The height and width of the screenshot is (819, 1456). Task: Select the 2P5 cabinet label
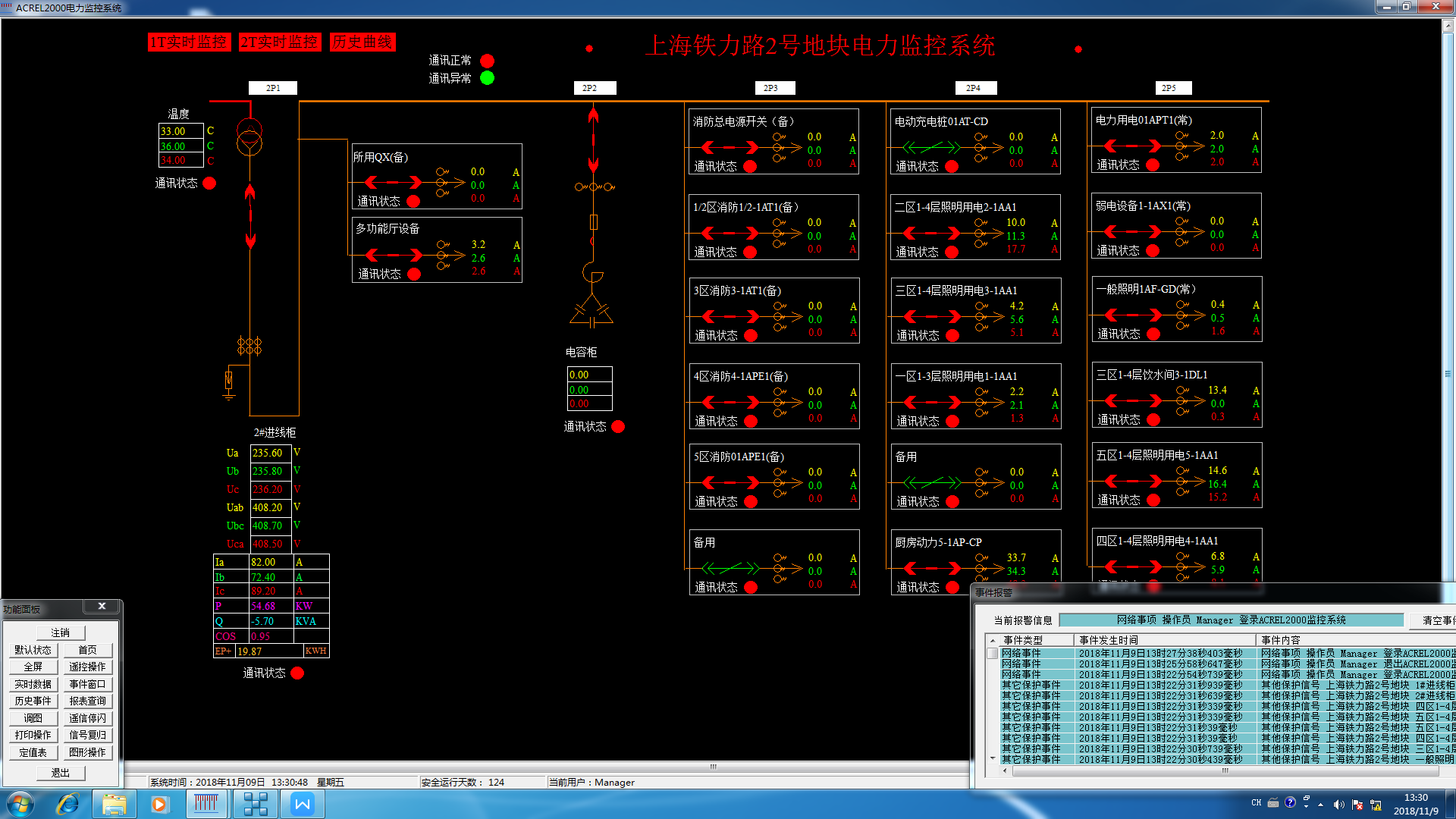pyautogui.click(x=1172, y=88)
